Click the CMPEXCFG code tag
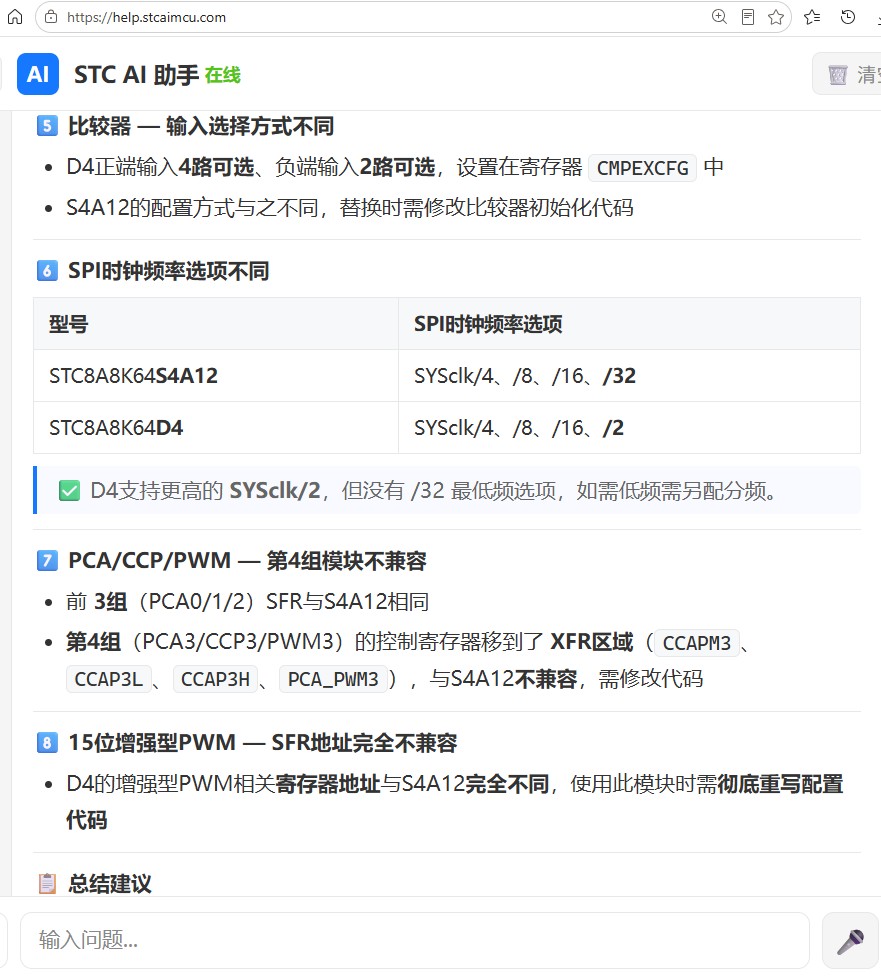 coord(643,168)
